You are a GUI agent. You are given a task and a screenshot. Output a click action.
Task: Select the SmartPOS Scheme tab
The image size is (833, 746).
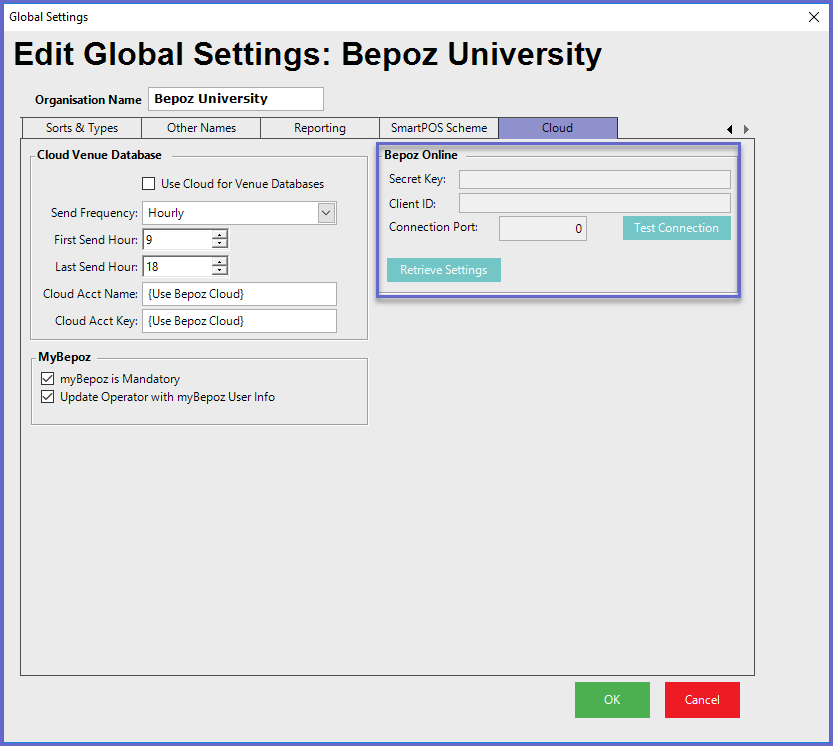[439, 128]
